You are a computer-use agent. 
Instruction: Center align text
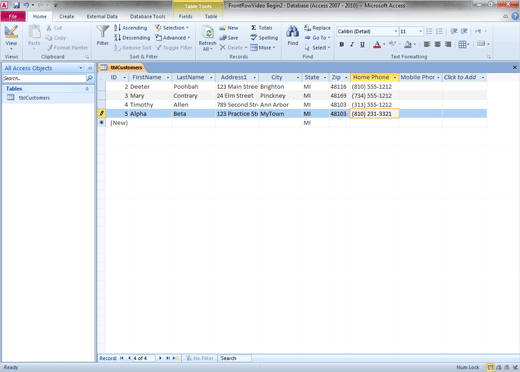(x=438, y=44)
